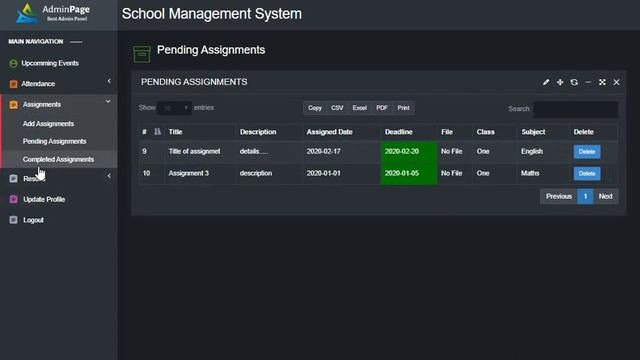Click the CSV export button

coord(337,108)
